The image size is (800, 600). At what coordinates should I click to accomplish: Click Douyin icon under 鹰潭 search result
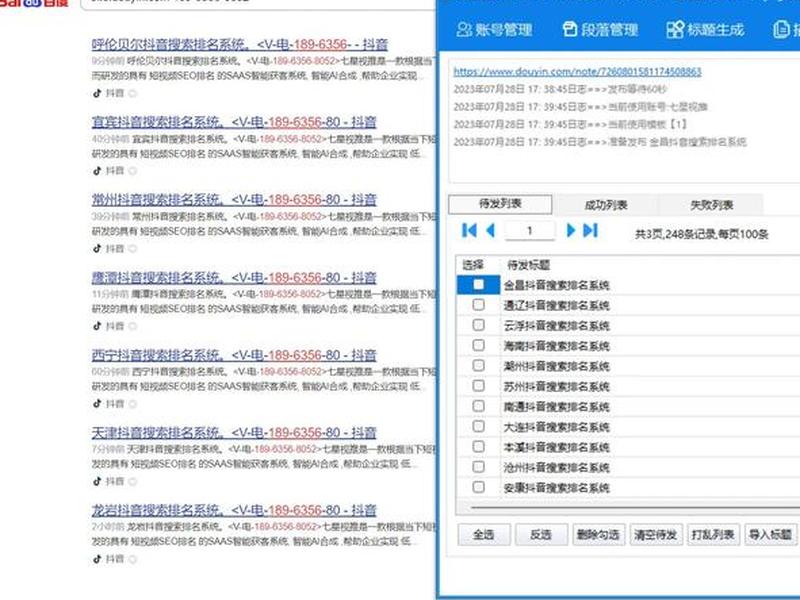pos(97,326)
